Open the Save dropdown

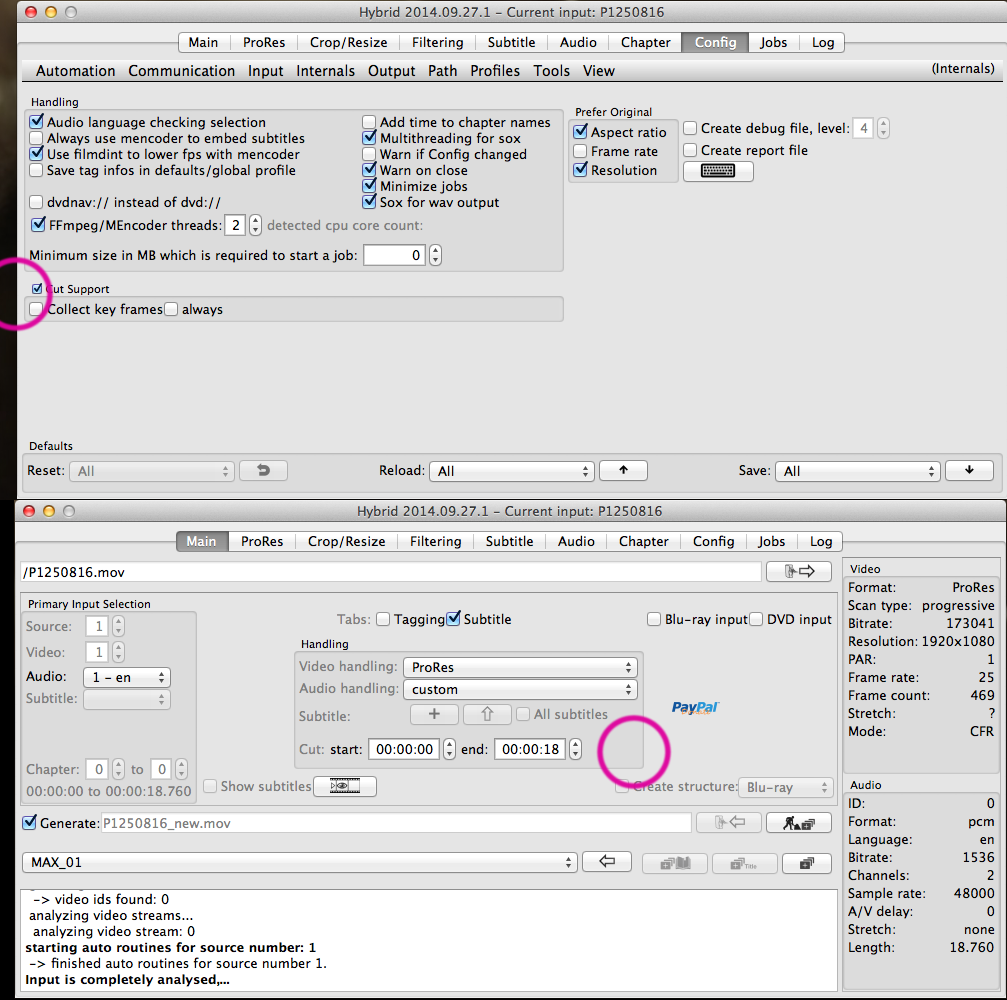[x=857, y=471]
